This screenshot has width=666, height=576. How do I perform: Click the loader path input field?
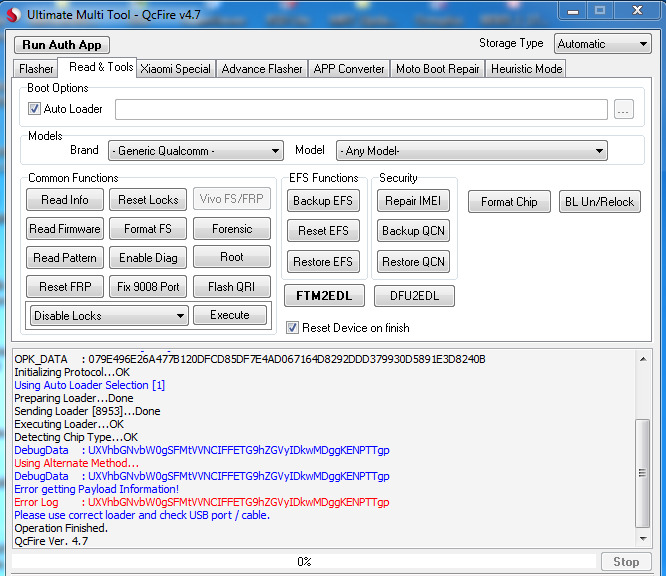tap(361, 110)
